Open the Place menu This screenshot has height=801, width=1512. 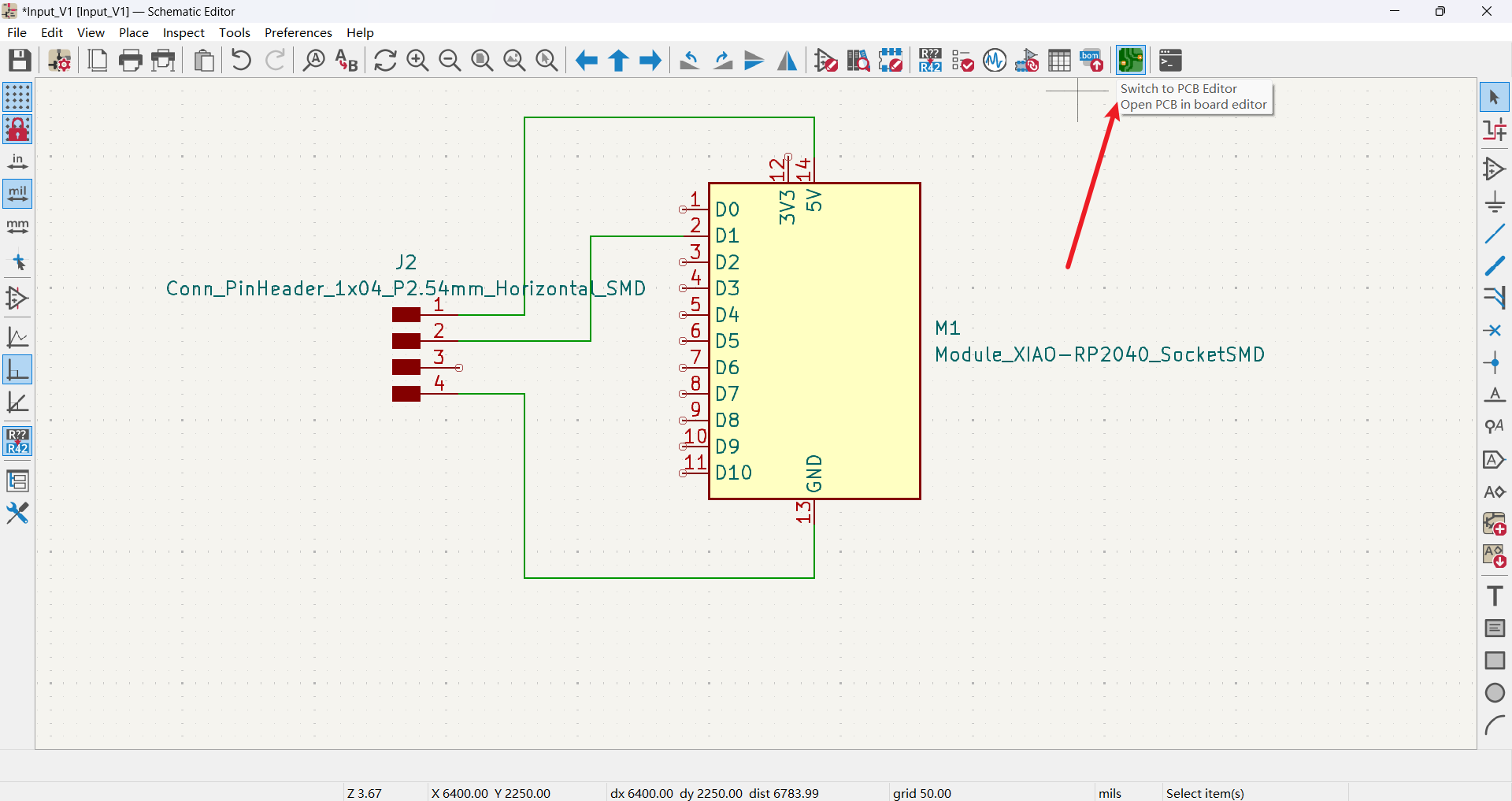(x=134, y=32)
